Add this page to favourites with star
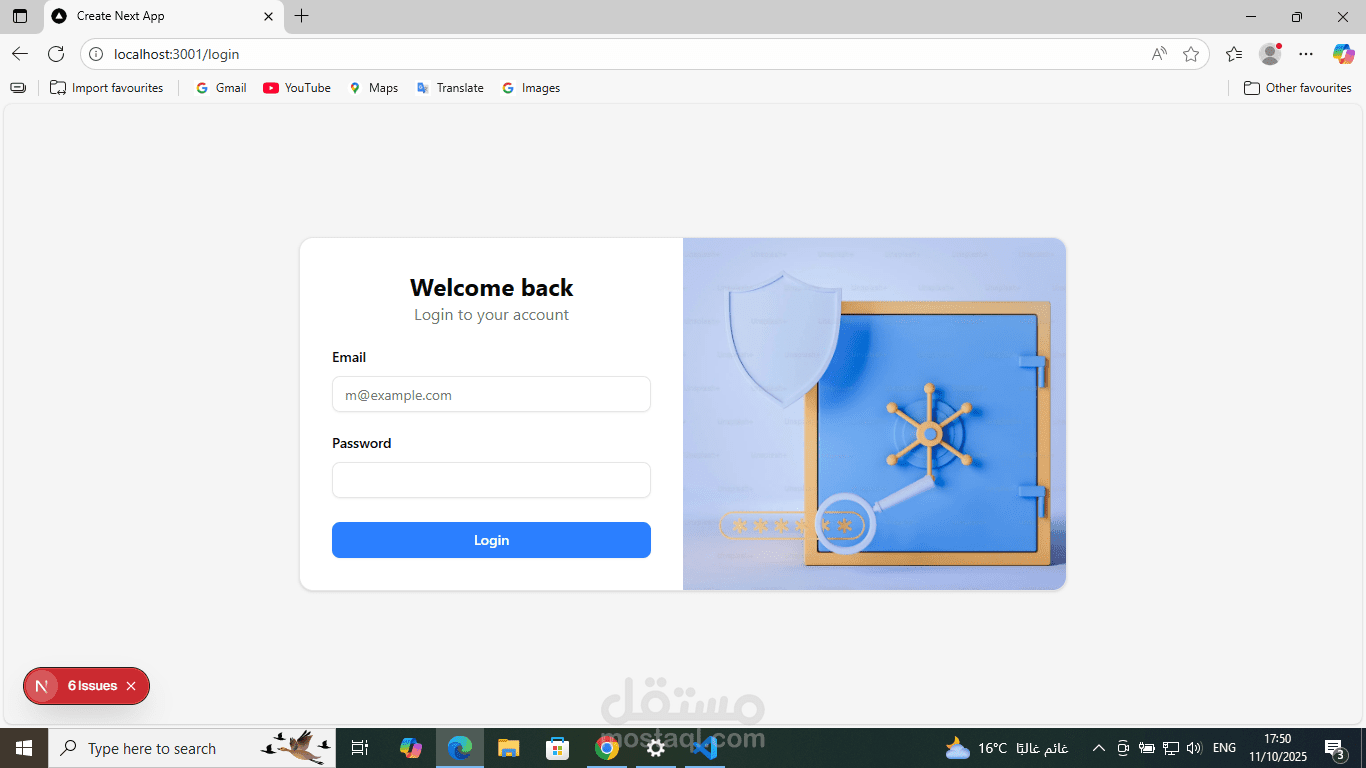The height and width of the screenshot is (768, 1366). click(1191, 54)
